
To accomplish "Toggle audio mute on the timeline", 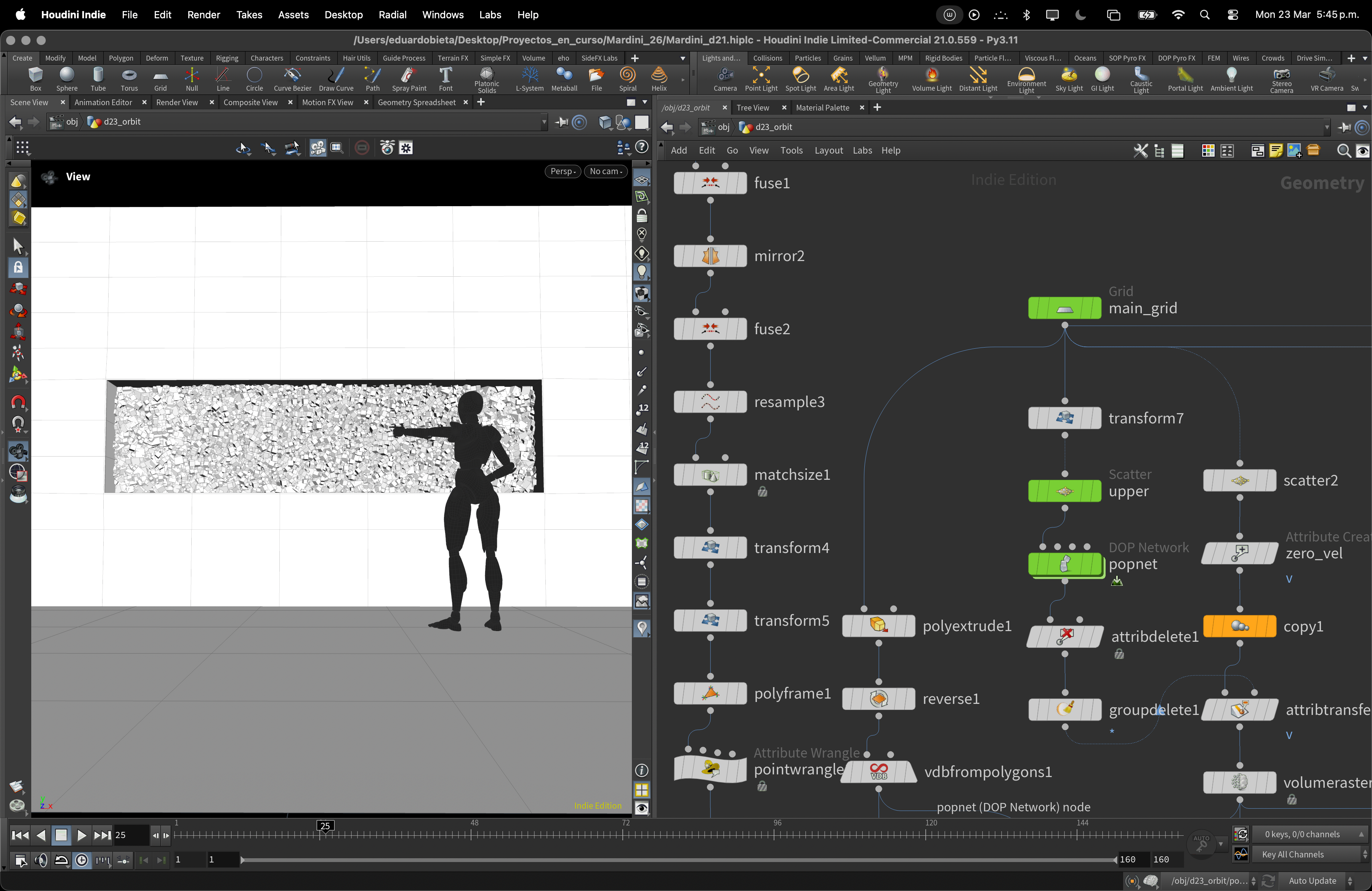I will pyautogui.click(x=40, y=861).
